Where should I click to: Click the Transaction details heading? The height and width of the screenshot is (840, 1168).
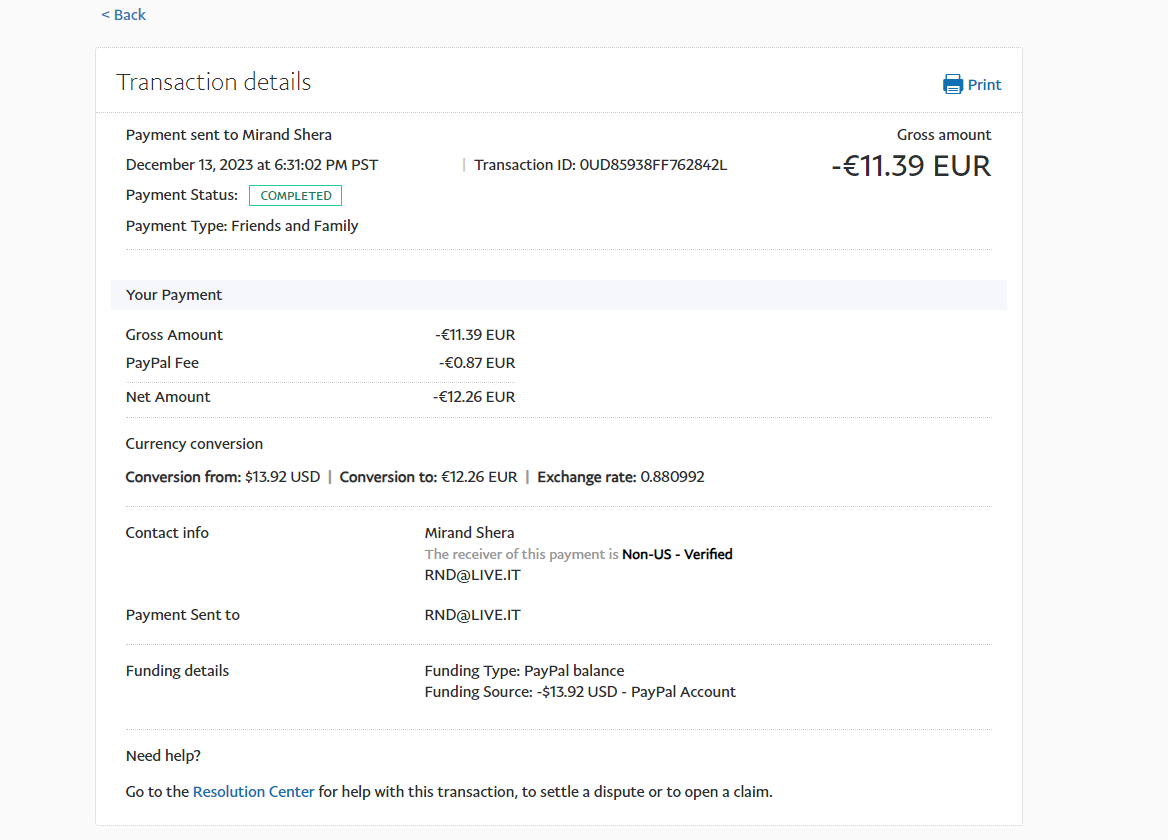pyautogui.click(x=214, y=82)
